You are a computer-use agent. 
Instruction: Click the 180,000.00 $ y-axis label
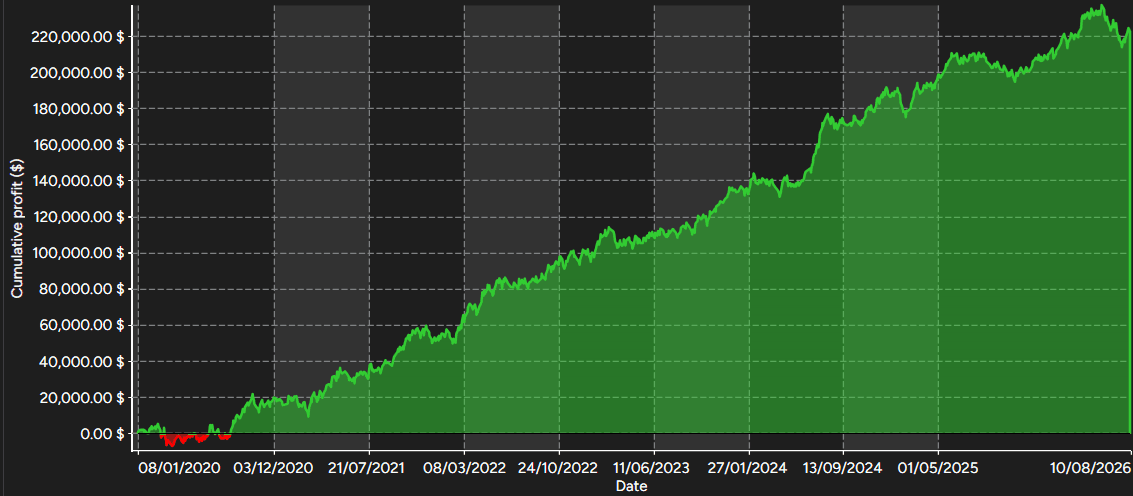(77, 108)
